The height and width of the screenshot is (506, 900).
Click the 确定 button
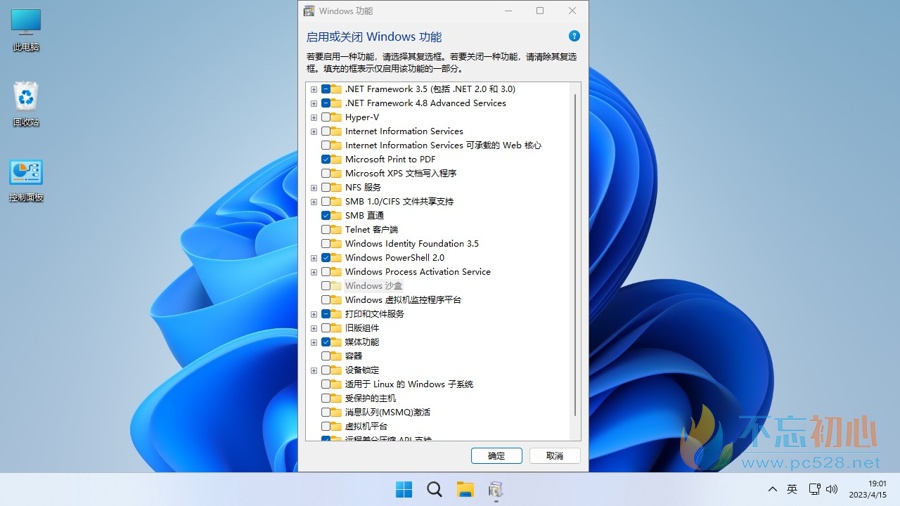pyautogui.click(x=496, y=455)
